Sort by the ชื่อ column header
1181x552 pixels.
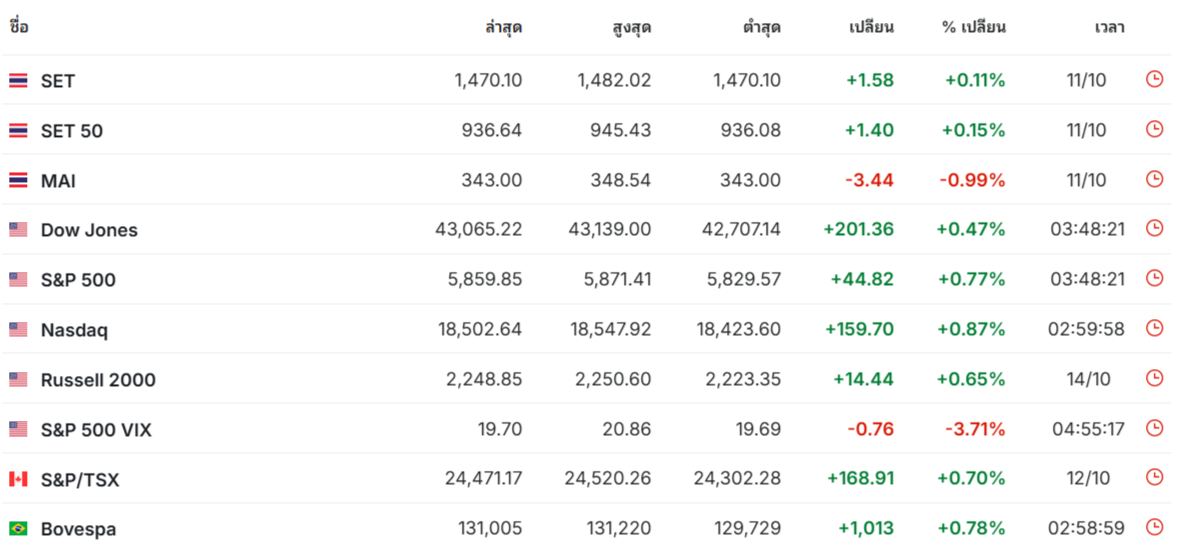click(x=19, y=27)
